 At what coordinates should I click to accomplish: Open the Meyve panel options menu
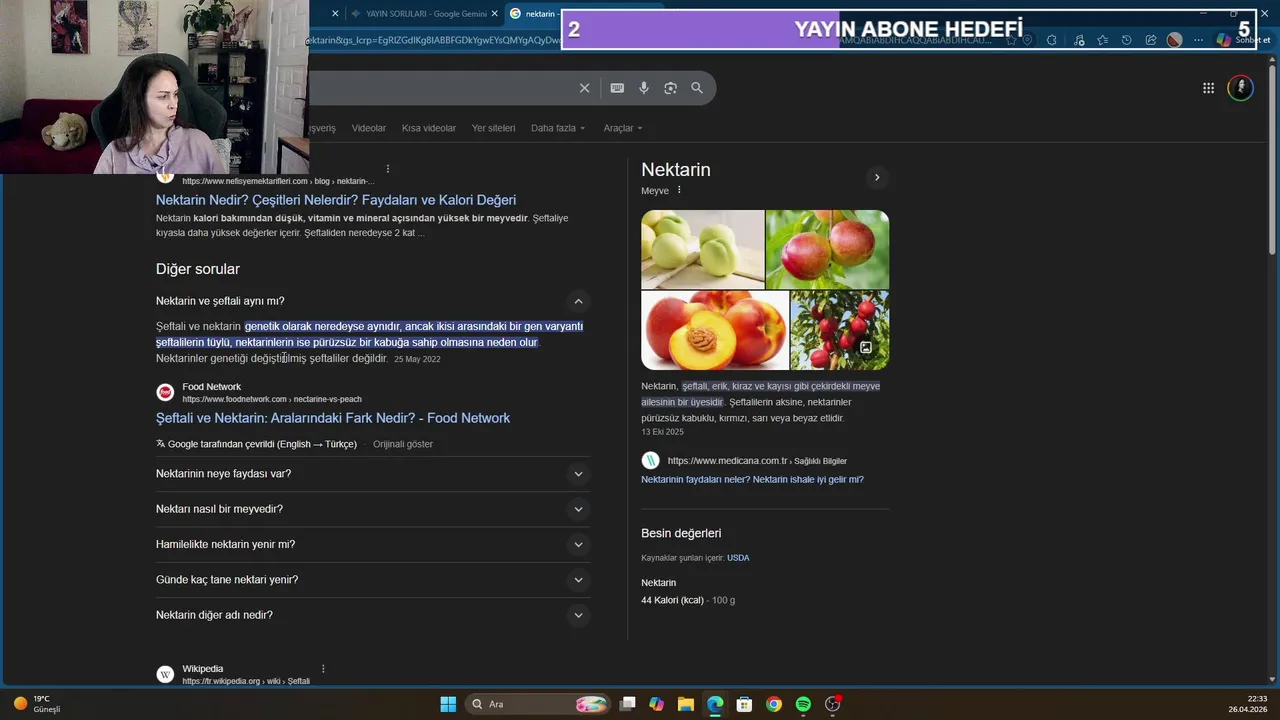679,190
